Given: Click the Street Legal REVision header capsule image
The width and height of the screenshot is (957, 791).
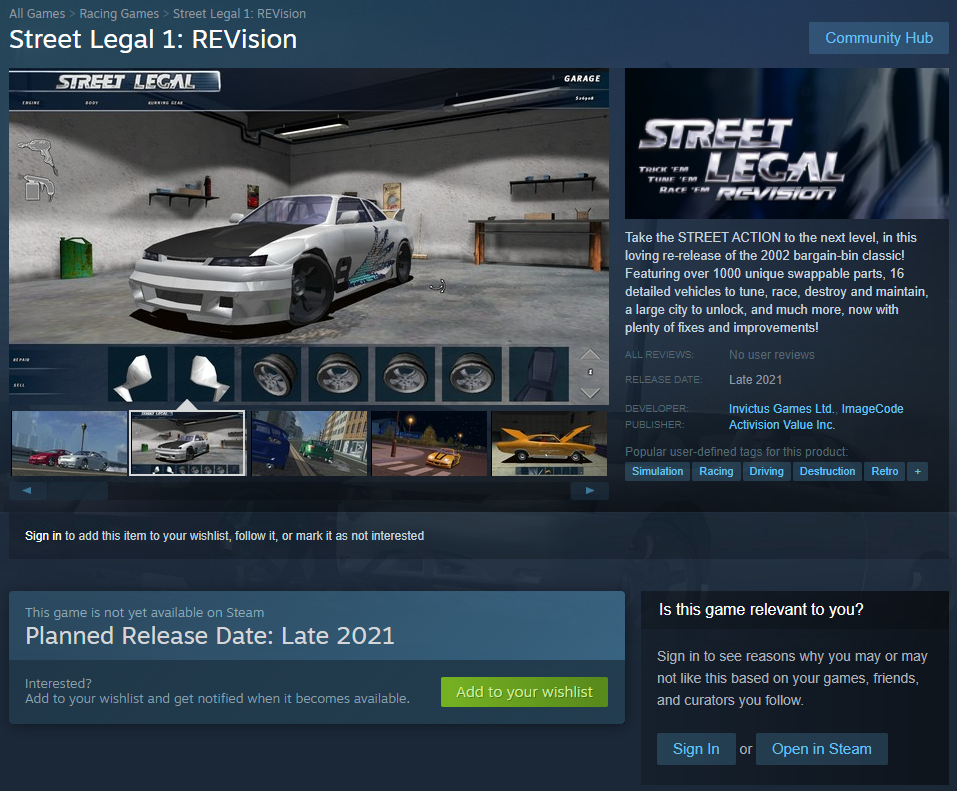Looking at the screenshot, I should click(787, 143).
